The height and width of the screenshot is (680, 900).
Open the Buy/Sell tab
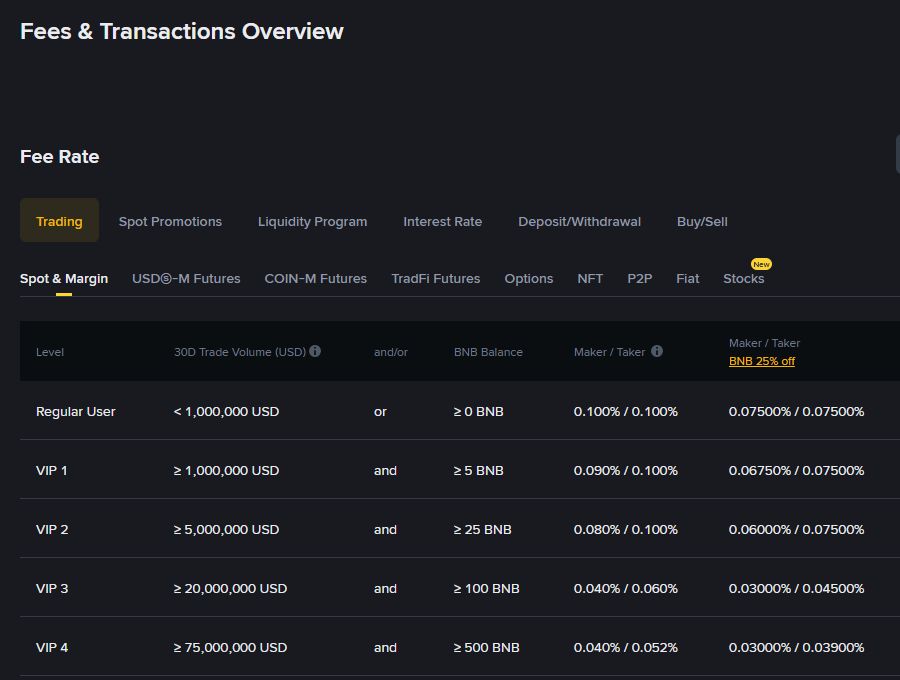tap(702, 222)
